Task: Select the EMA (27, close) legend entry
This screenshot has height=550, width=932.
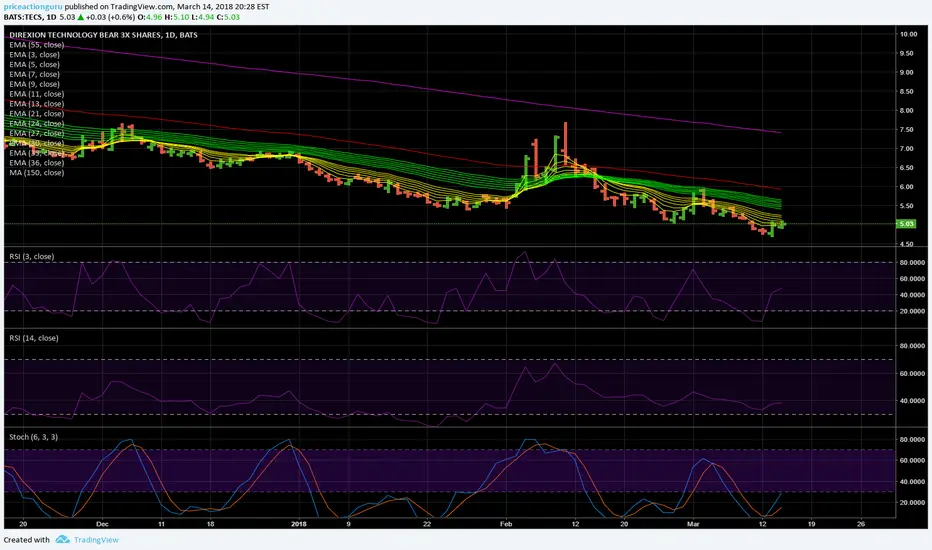Action: point(36,133)
